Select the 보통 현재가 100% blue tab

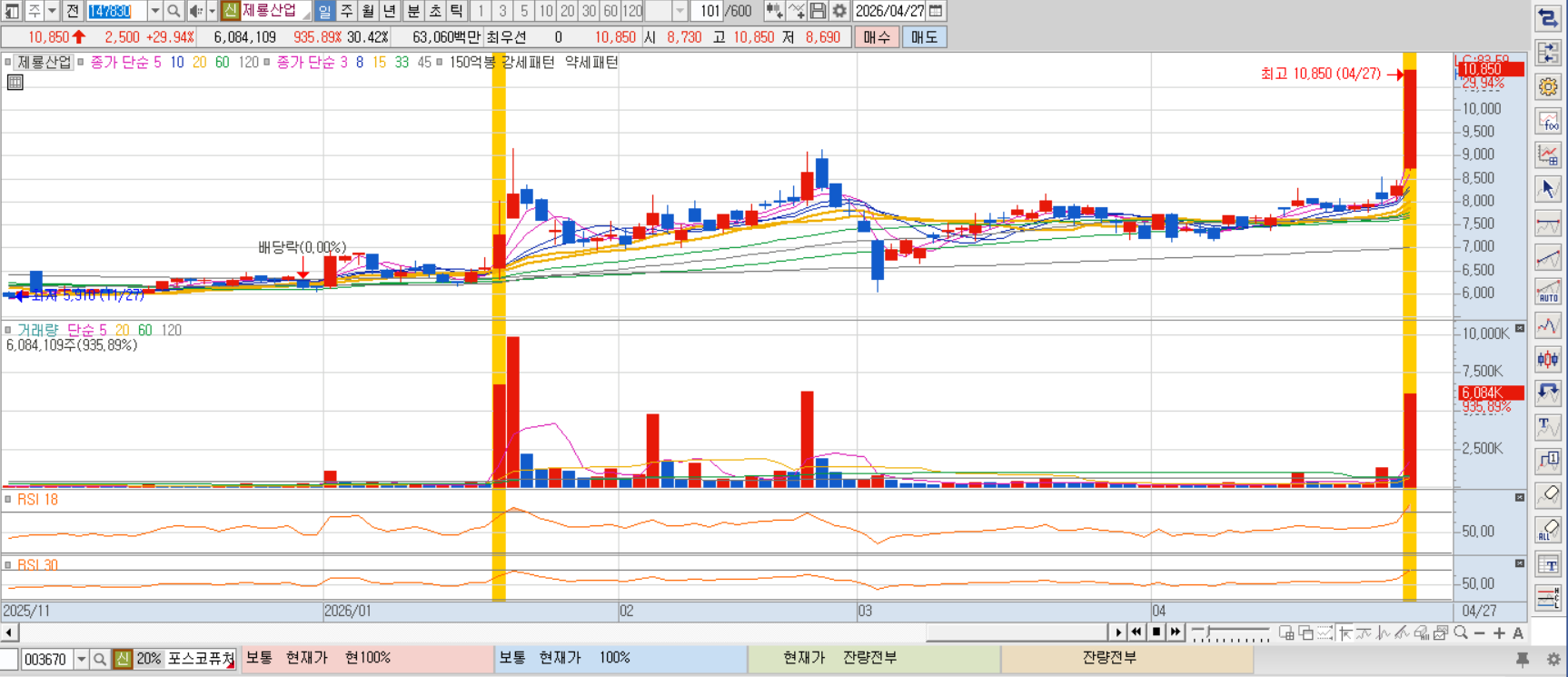point(620,658)
